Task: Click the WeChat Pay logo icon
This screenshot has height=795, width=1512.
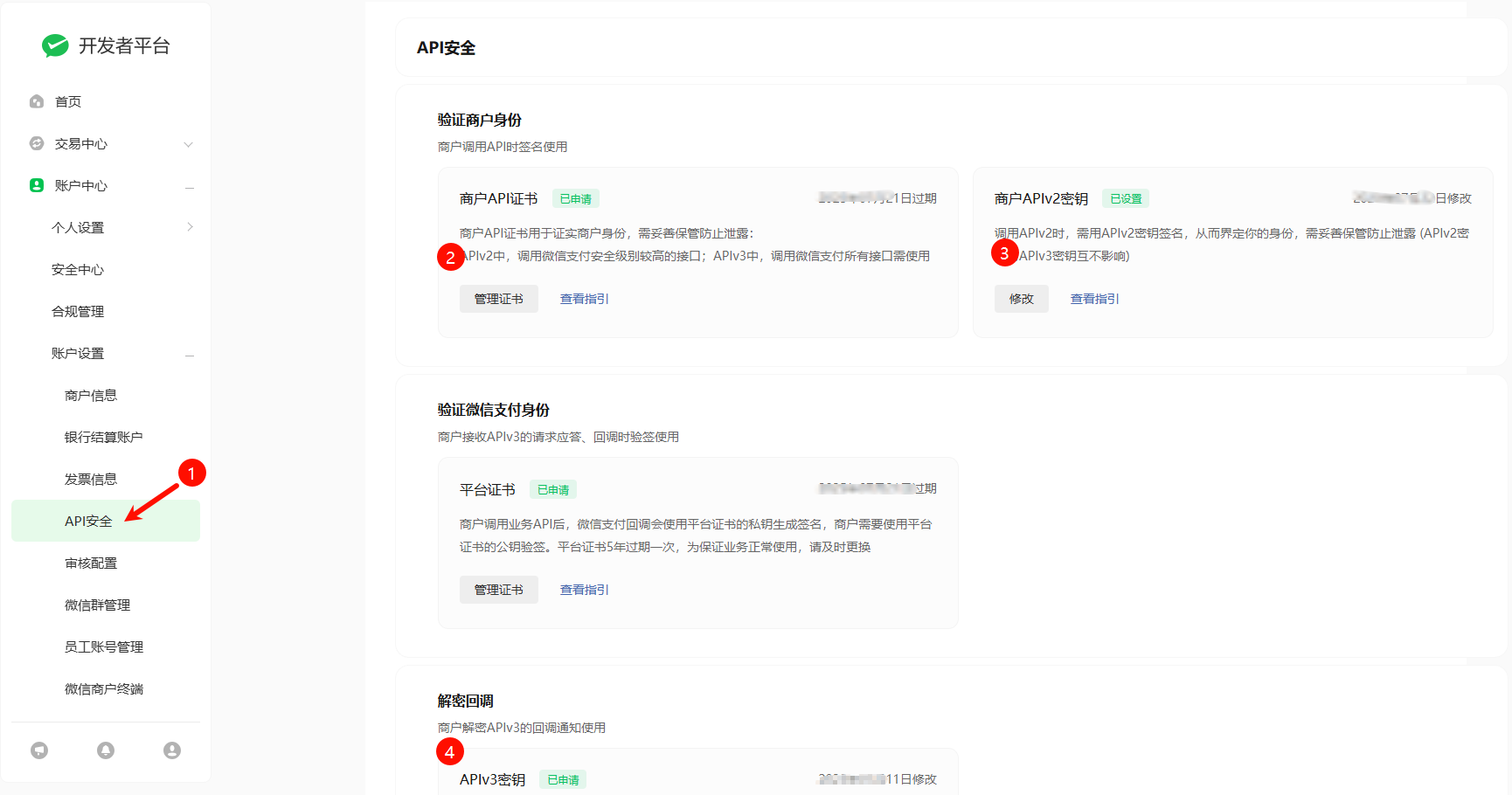Action: (x=55, y=45)
